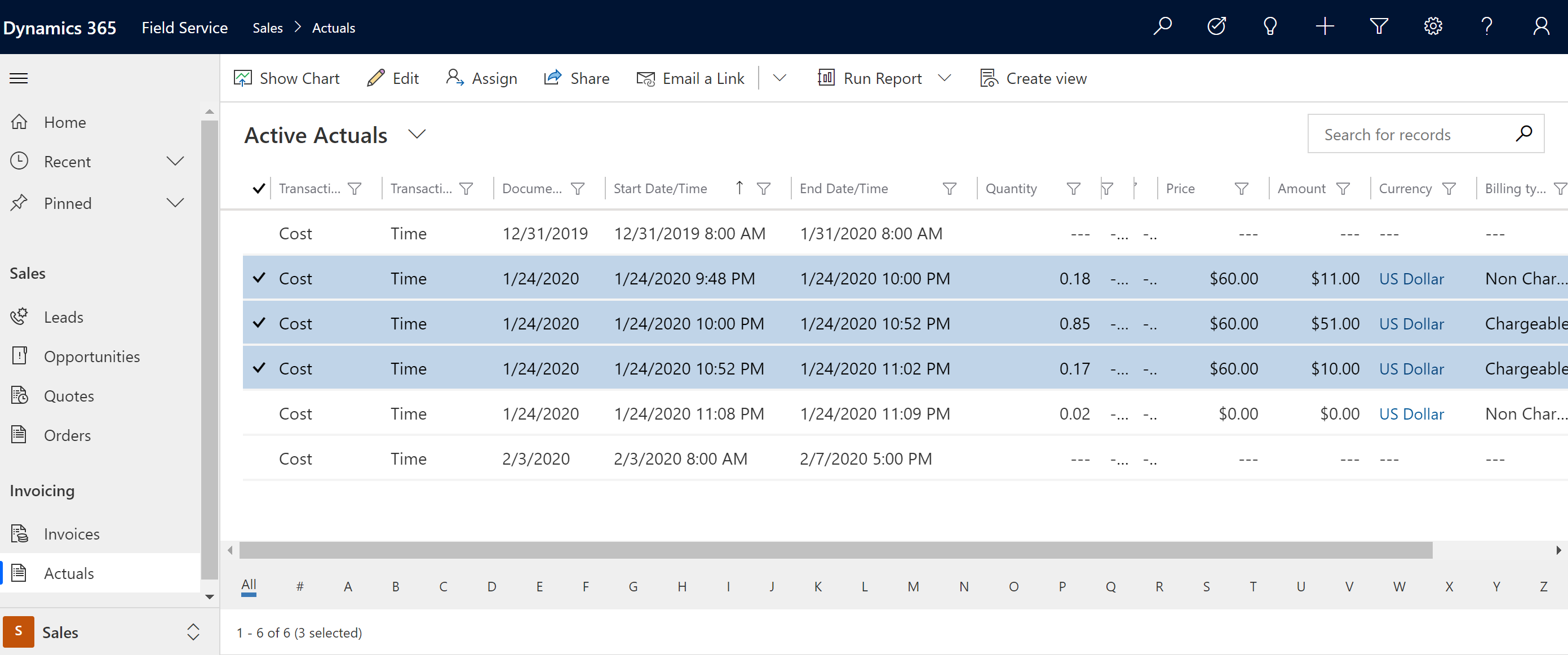
Task: Open the Invoices menu item
Action: pyautogui.click(x=71, y=533)
